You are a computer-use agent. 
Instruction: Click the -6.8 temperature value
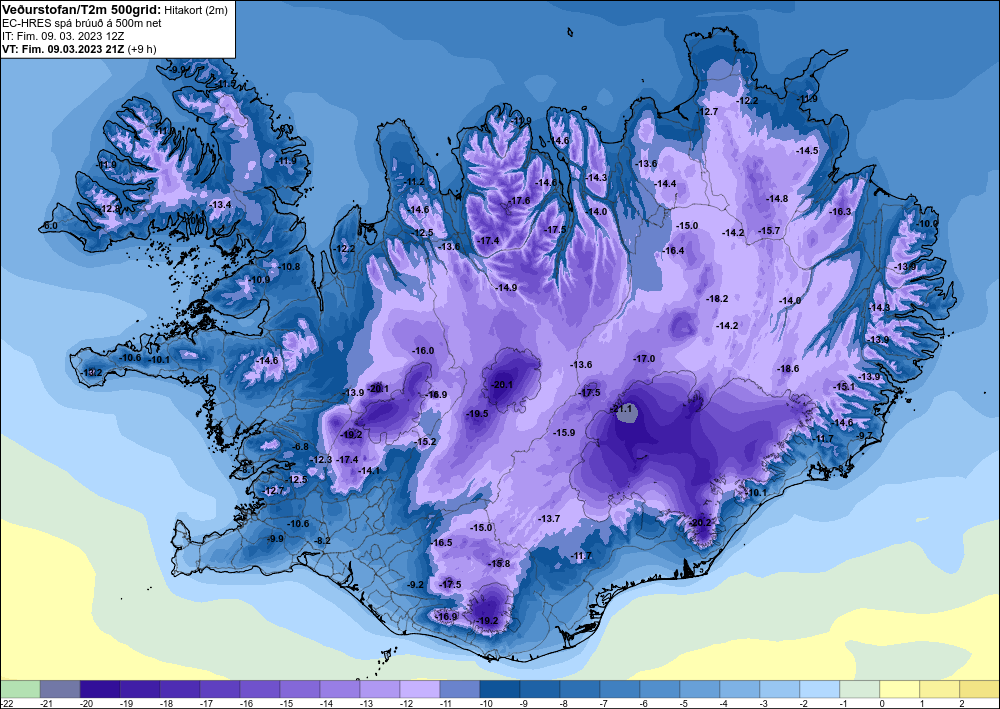pyautogui.click(x=300, y=447)
